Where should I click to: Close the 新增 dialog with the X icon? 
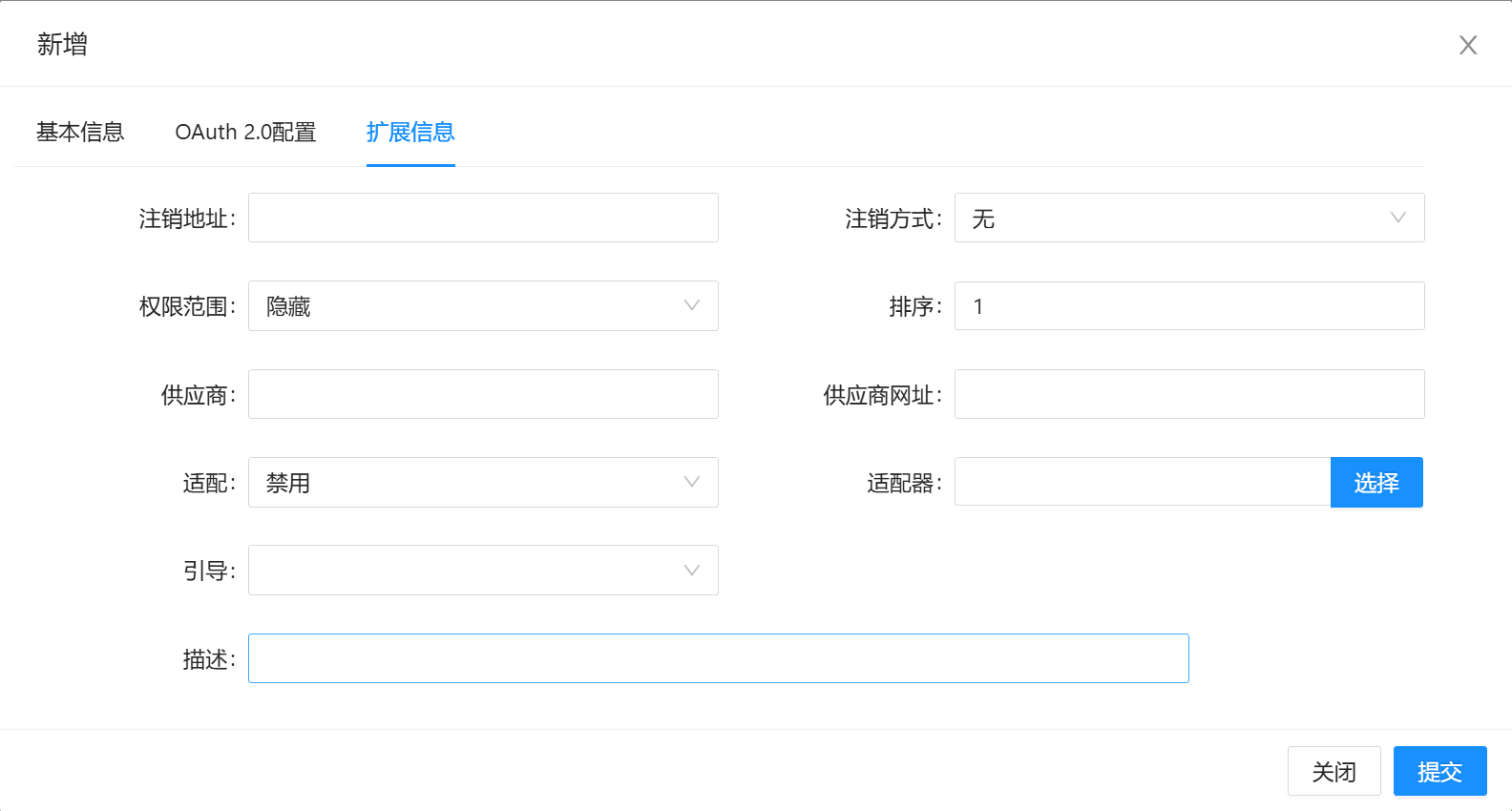1467,45
